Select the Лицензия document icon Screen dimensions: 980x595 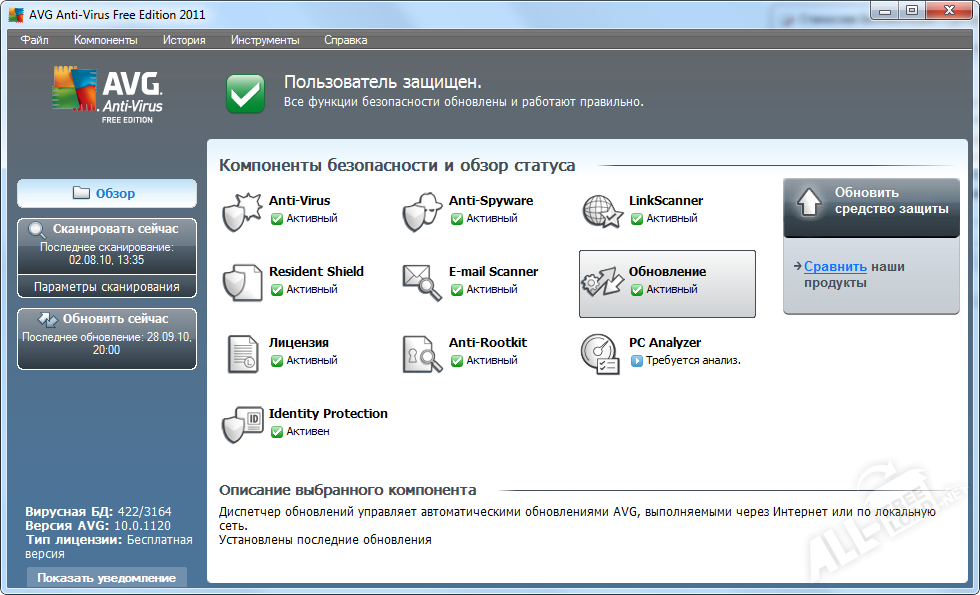[241, 353]
